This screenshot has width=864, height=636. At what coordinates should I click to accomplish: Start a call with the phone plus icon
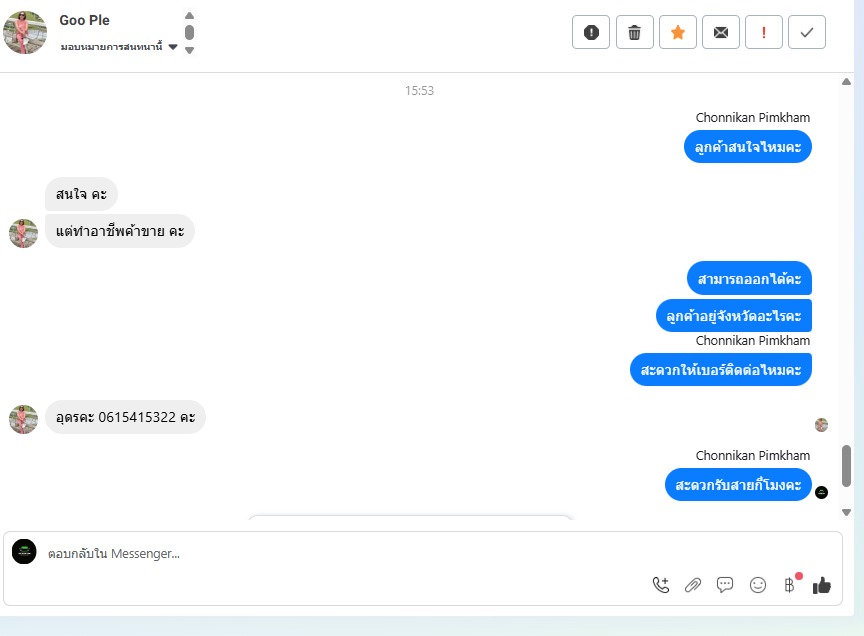tap(661, 585)
